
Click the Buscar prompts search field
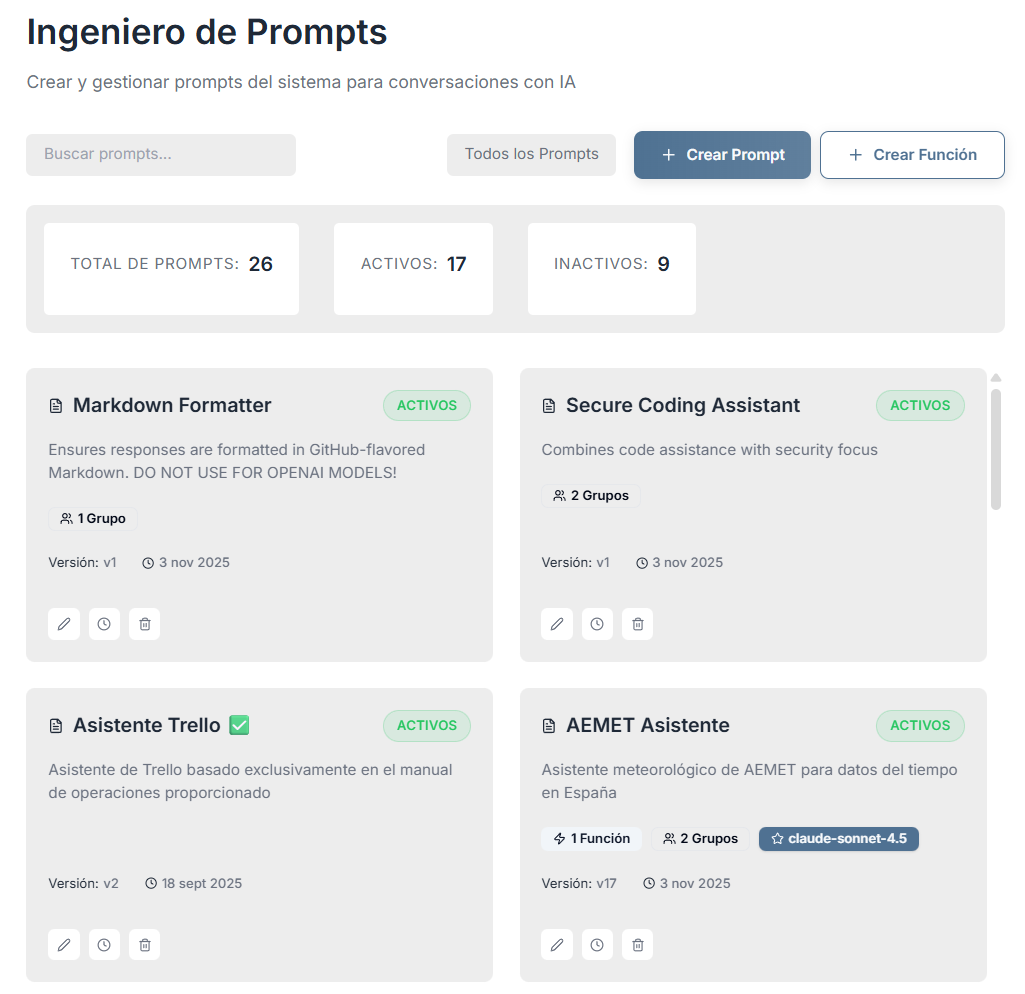(160, 154)
